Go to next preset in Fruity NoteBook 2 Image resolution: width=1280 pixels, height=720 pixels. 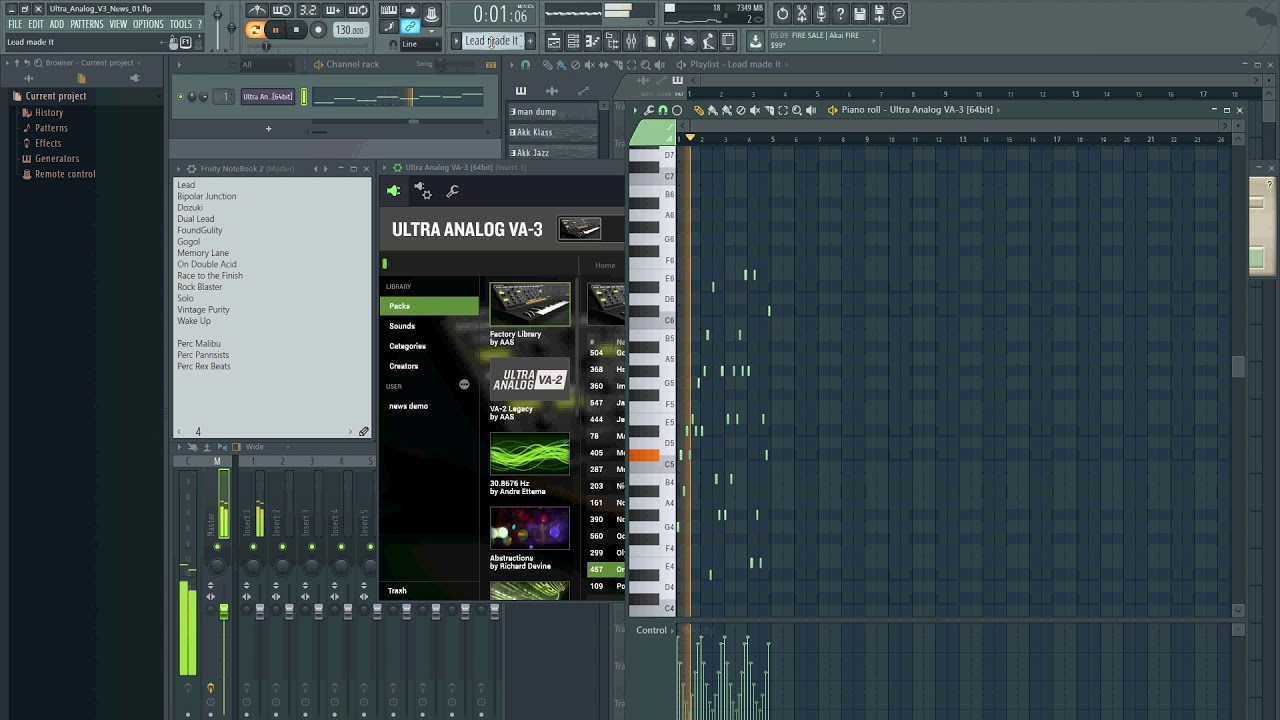pos(326,168)
